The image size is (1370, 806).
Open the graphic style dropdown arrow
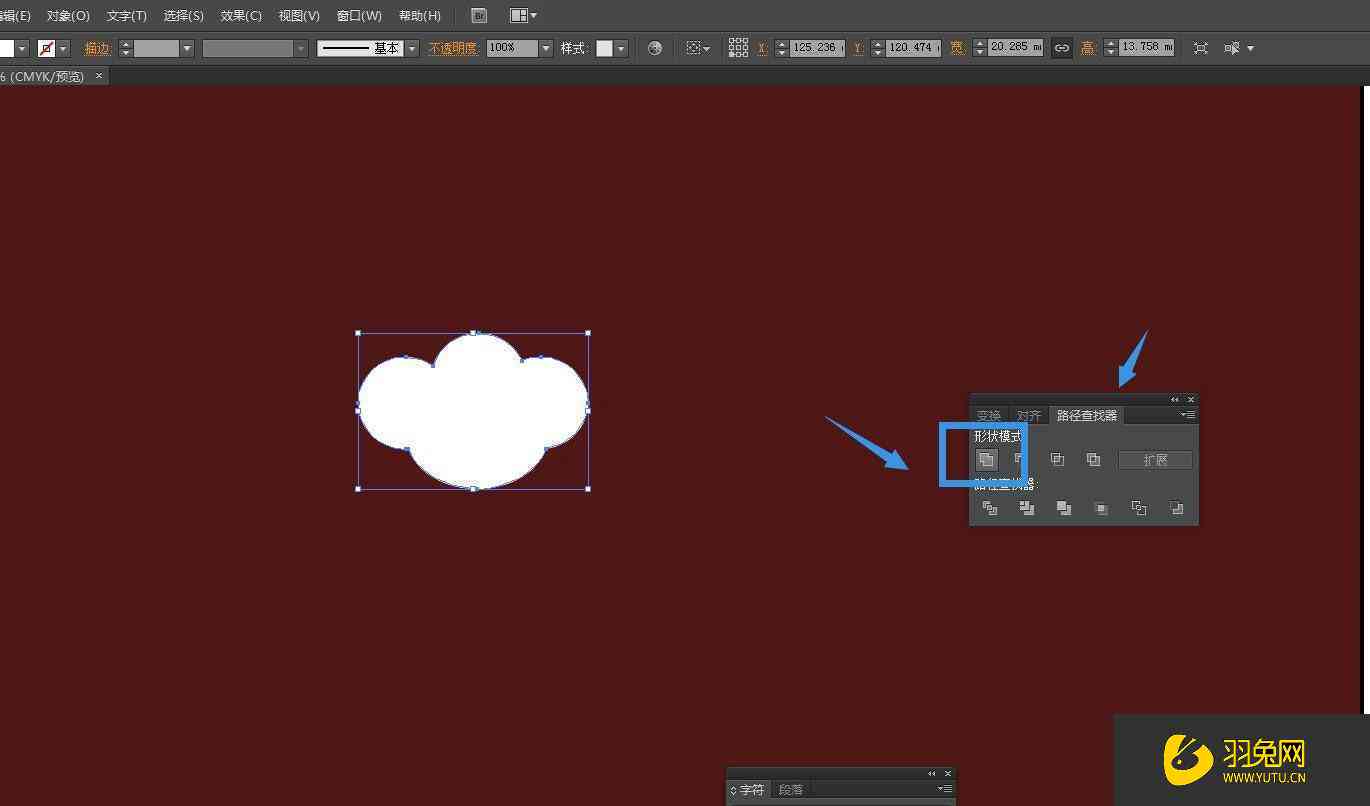(621, 48)
